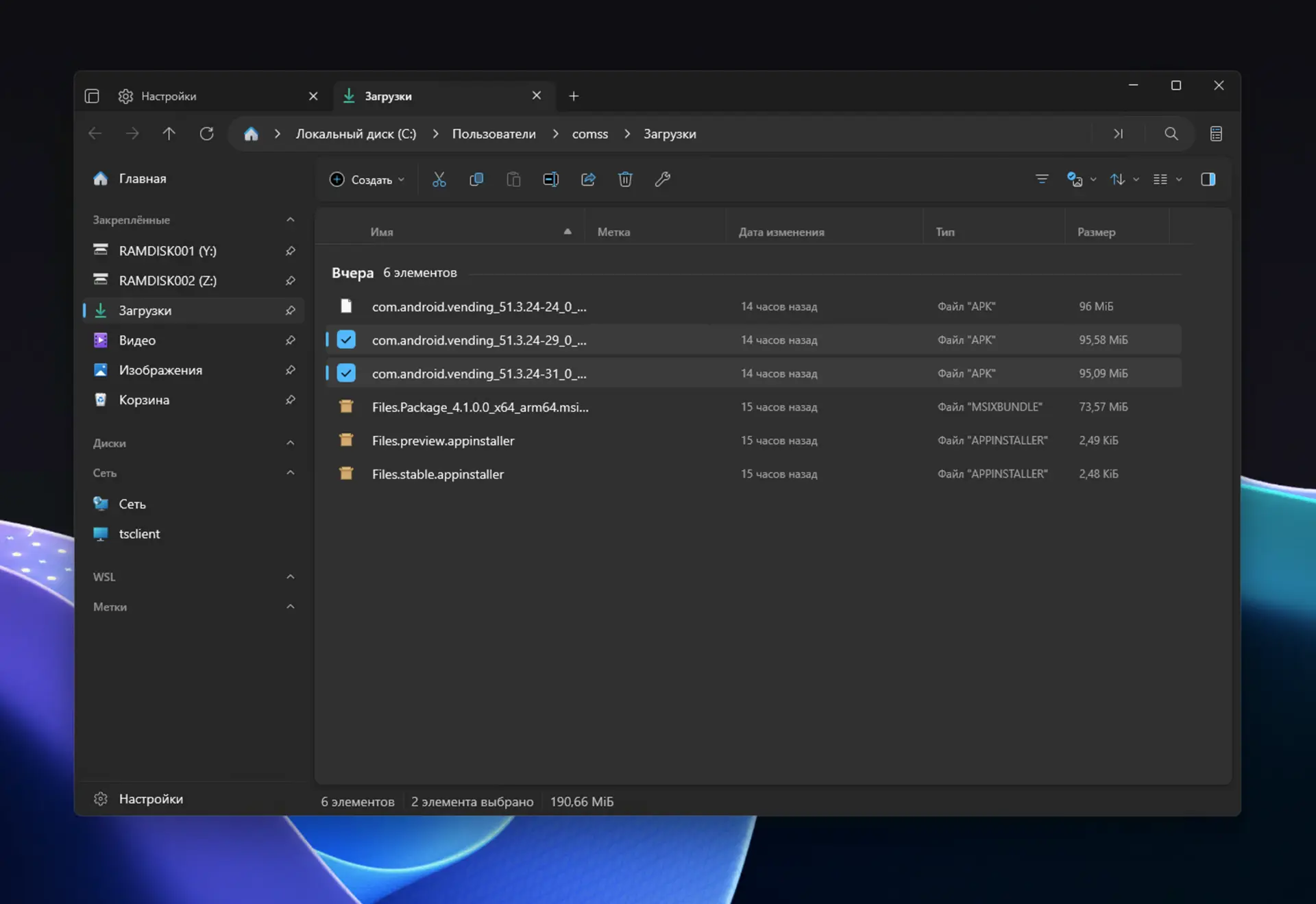This screenshot has width=1316, height=904.
Task: Open the layout view dropdown
Action: click(x=1167, y=180)
